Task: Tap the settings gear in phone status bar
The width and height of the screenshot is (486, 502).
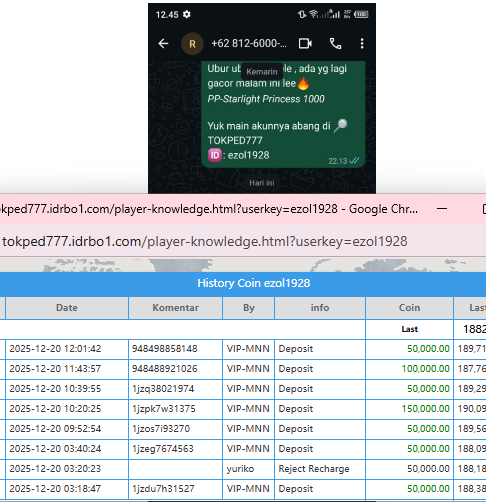Action: pos(187,14)
